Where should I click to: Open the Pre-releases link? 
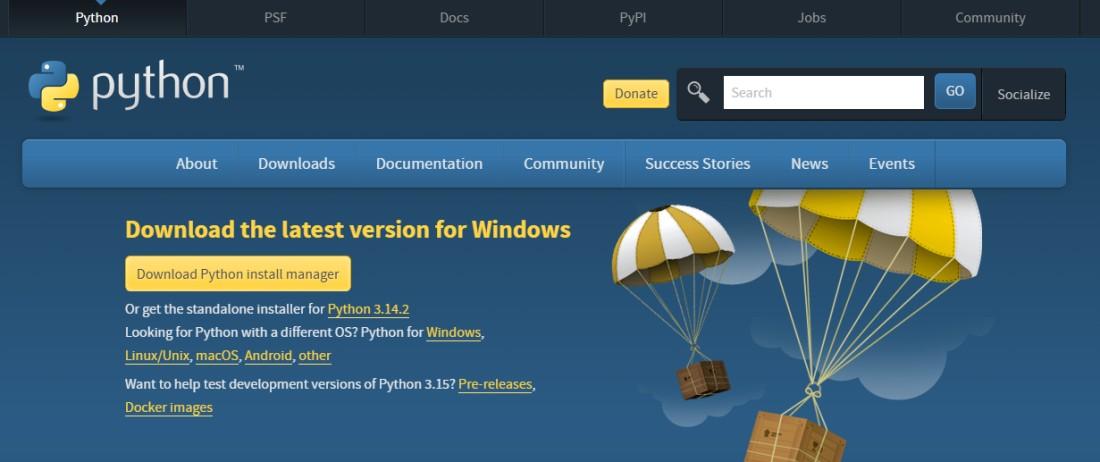(x=495, y=384)
